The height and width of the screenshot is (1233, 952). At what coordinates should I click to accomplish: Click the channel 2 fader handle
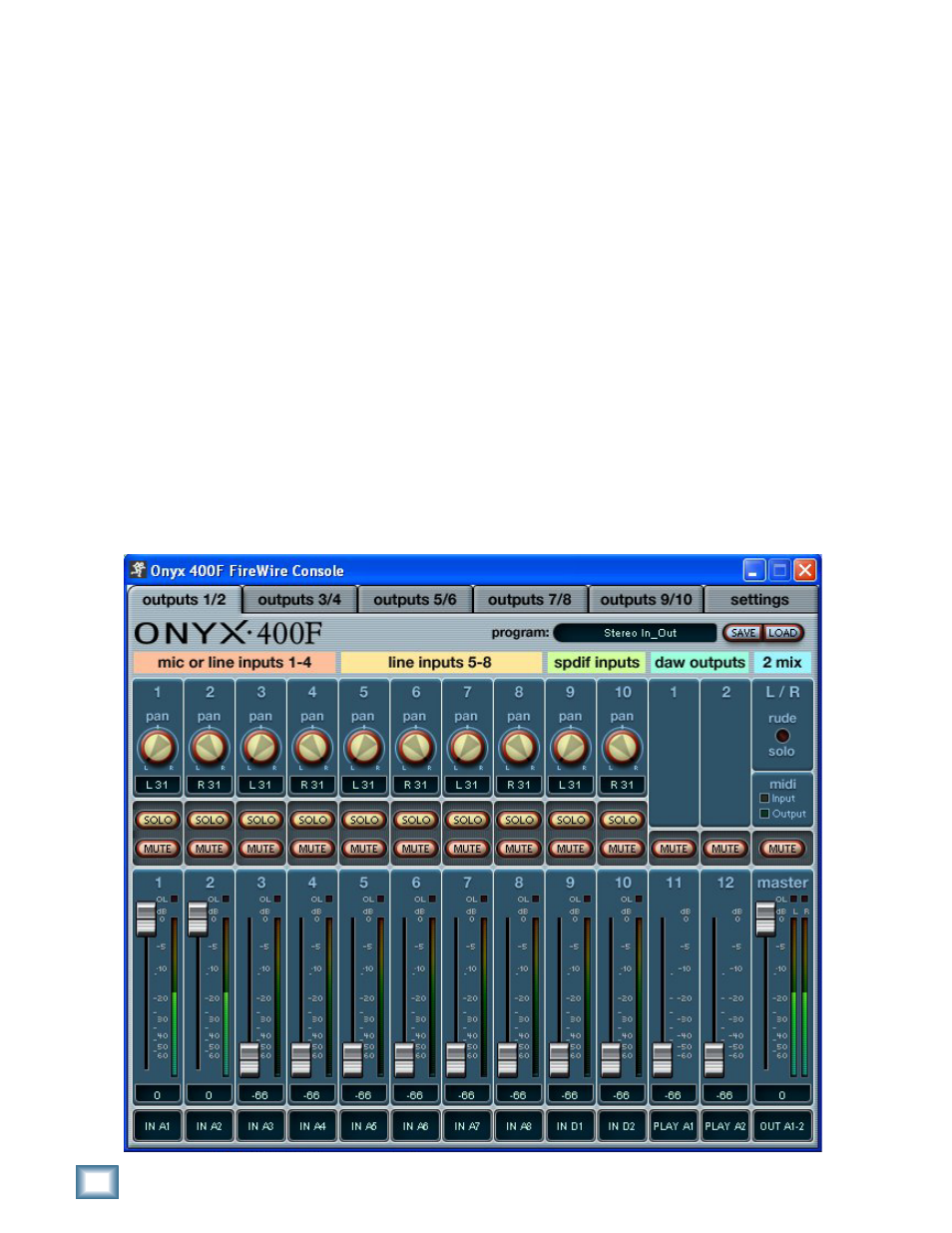(x=198, y=919)
